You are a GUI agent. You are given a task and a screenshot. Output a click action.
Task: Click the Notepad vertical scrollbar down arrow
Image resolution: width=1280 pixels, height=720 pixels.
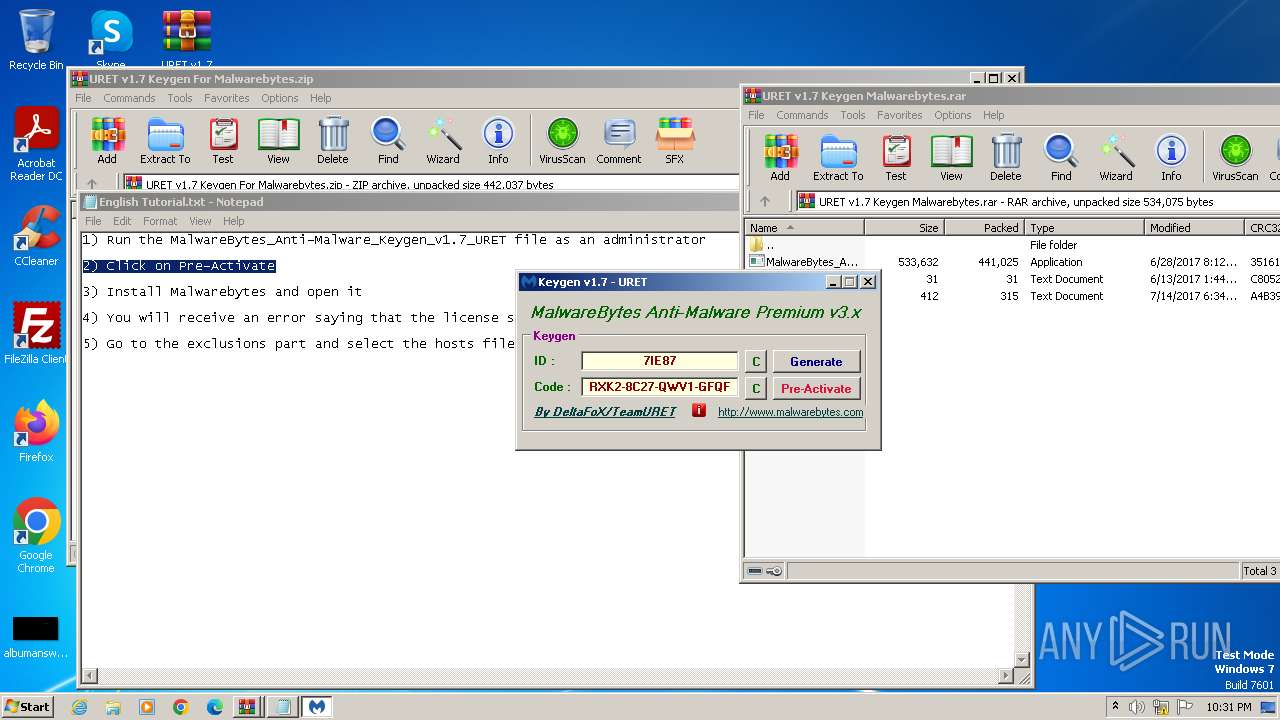click(x=1021, y=659)
